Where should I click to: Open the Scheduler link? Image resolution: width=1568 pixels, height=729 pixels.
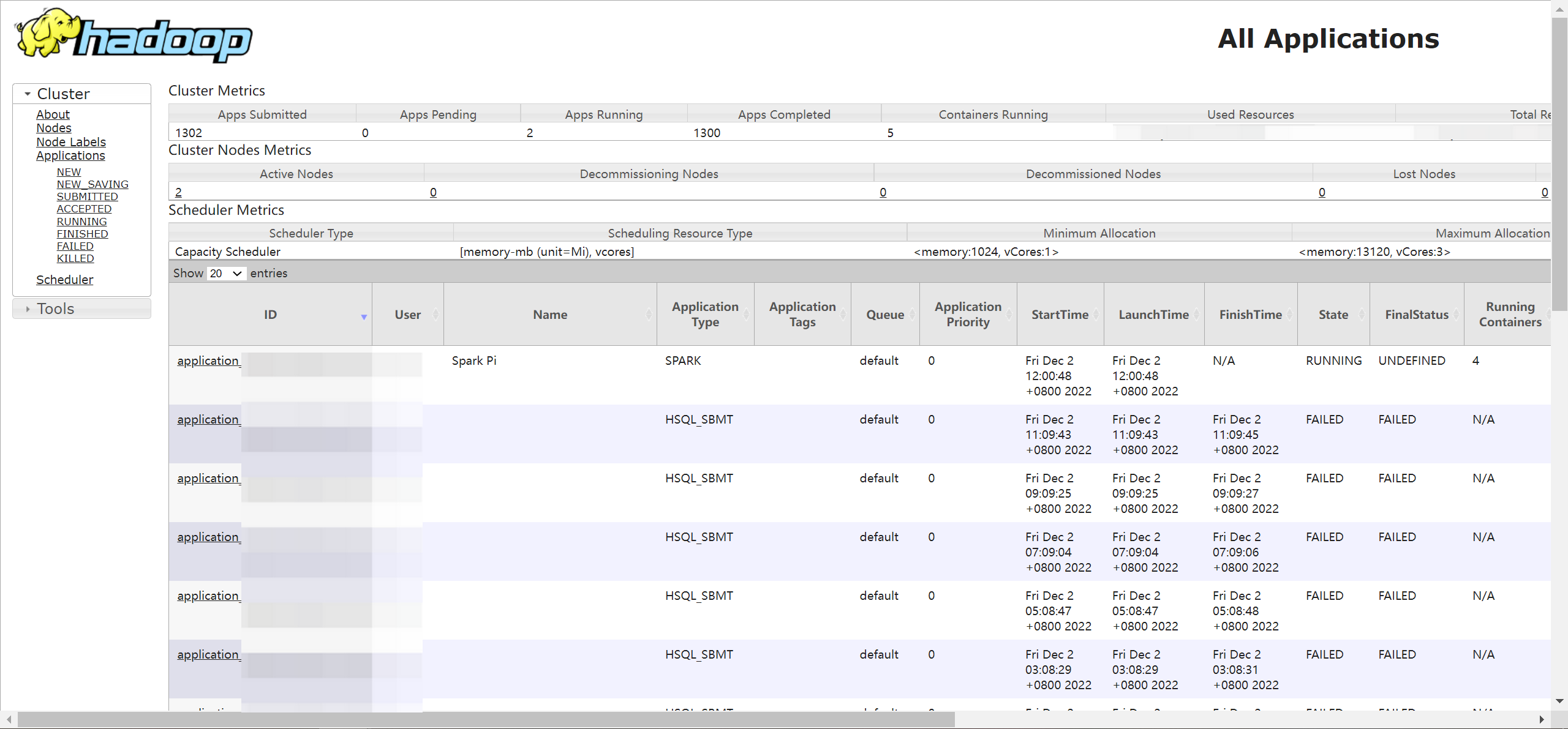click(65, 280)
